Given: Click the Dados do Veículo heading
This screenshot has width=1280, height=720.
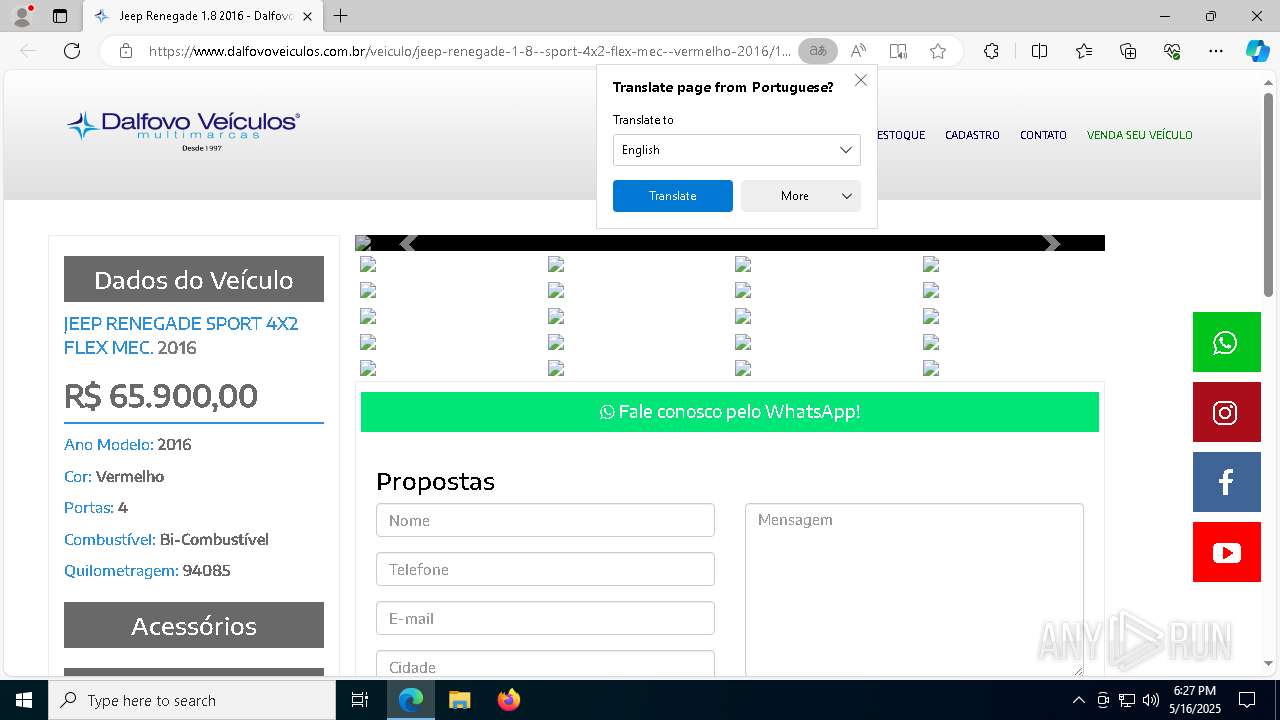Looking at the screenshot, I should [x=194, y=279].
